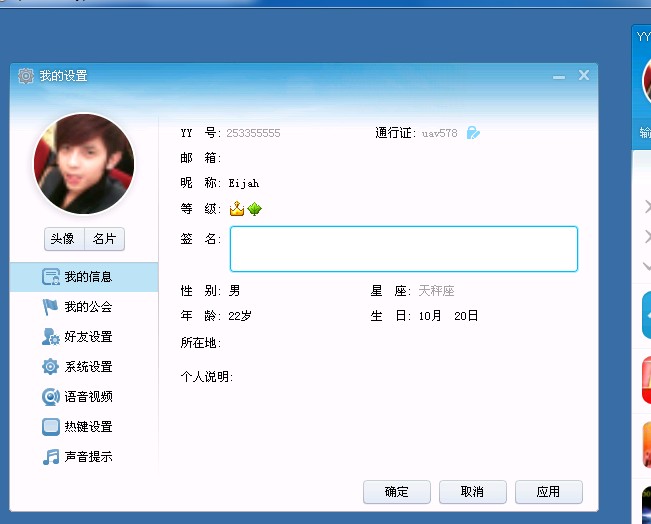
Task: Click the constellation value 天秤座
Action: tap(436, 291)
